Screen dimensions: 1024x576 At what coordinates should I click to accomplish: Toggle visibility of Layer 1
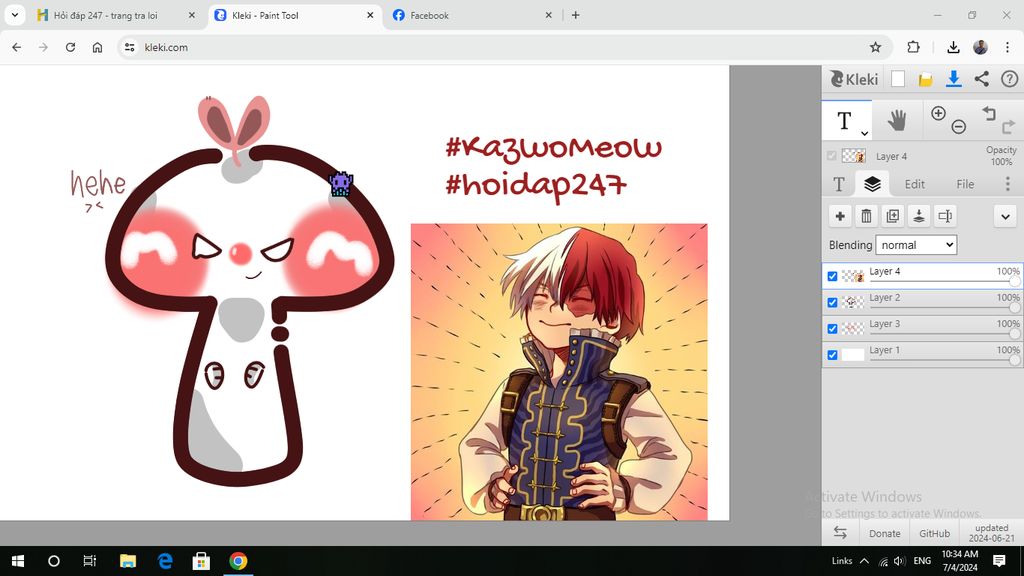(x=832, y=355)
